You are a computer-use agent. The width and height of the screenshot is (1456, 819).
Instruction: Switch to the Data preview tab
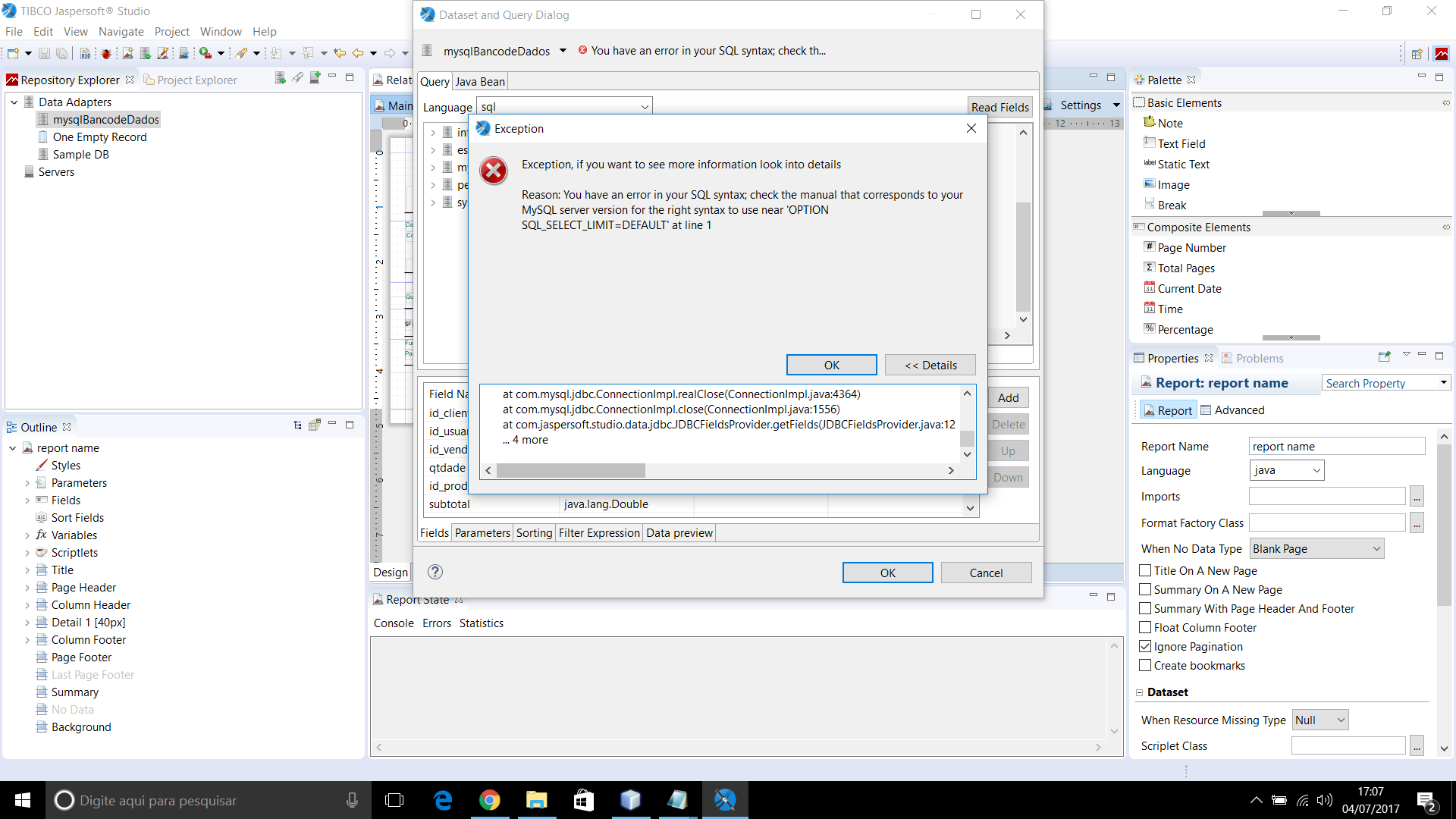679,533
